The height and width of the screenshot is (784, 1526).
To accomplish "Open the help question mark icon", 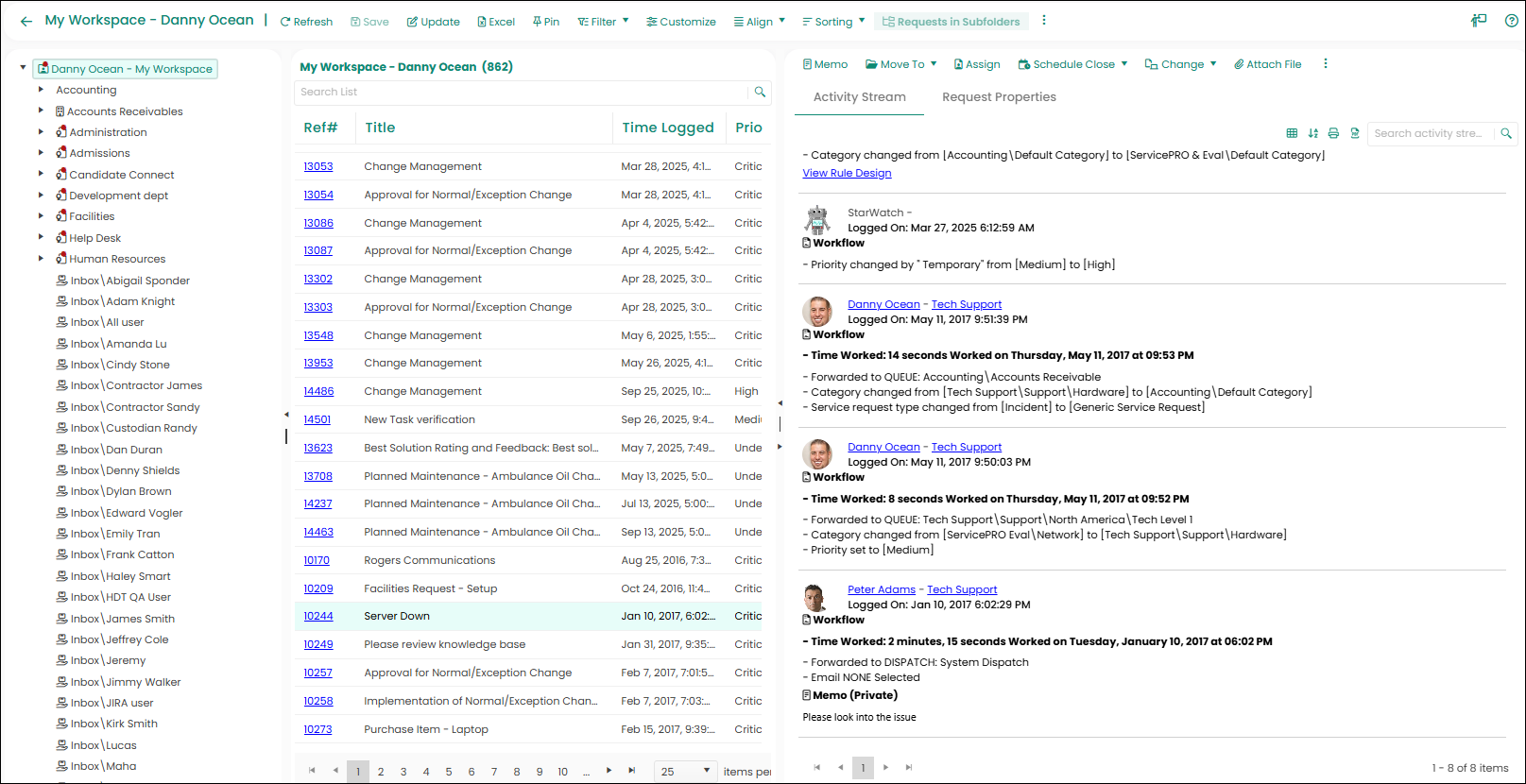I will 1511,21.
